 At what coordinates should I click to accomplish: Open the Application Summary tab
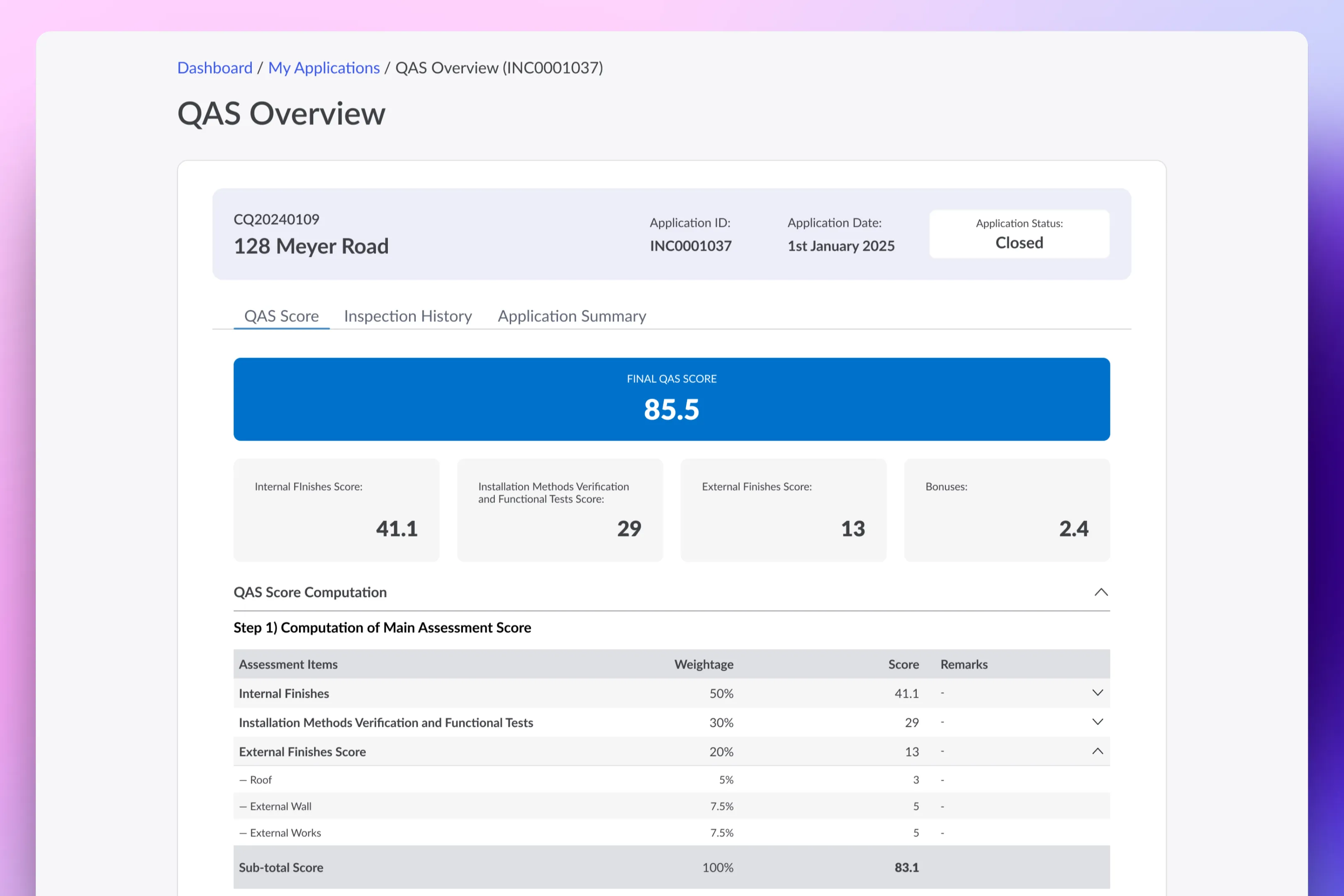pos(572,316)
